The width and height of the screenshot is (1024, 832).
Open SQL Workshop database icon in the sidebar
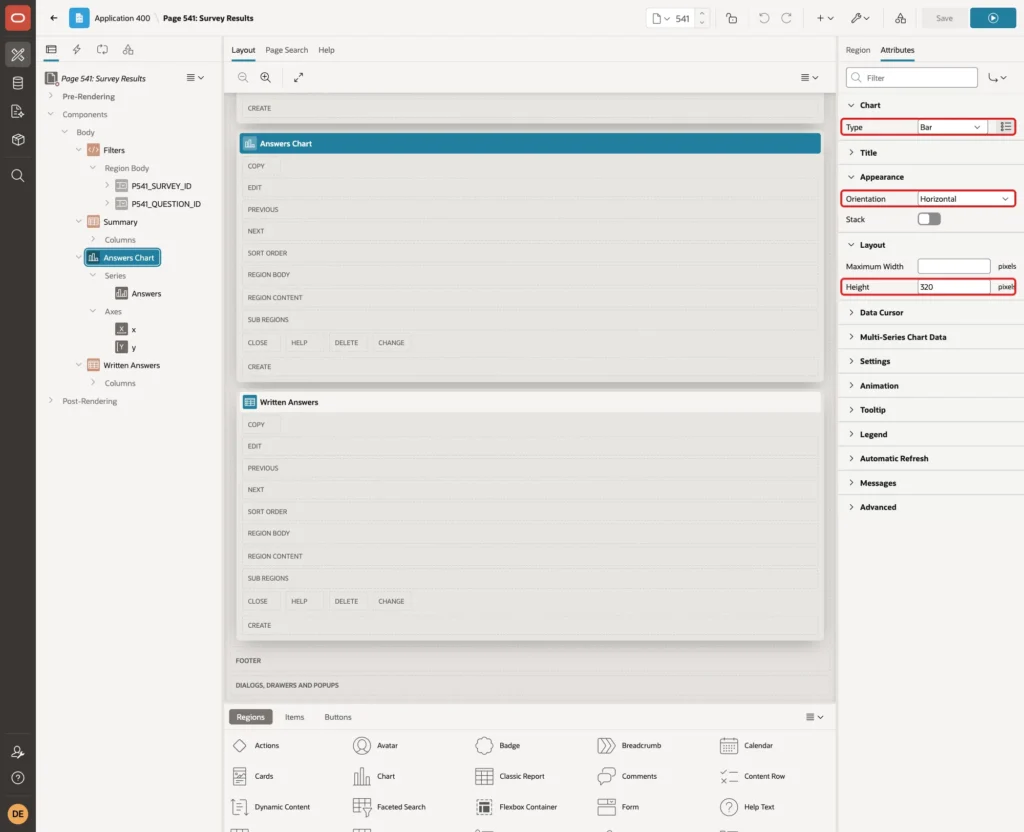tap(18, 83)
